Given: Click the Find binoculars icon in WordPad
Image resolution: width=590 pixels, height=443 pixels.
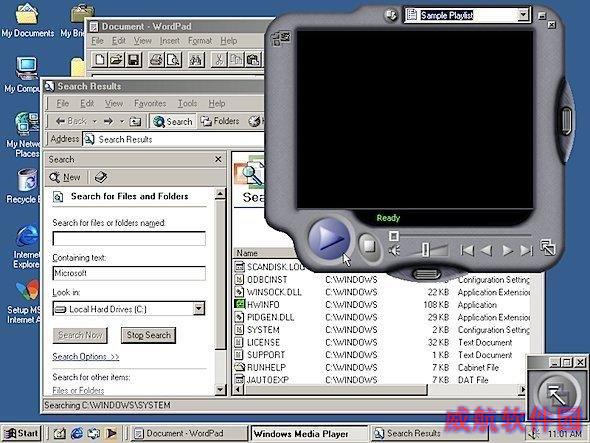Looking at the screenshot, I should pos(196,59).
